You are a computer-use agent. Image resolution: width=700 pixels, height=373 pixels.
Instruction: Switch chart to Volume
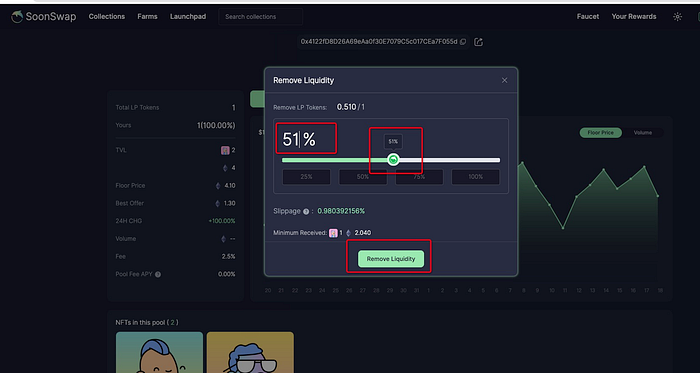(x=642, y=133)
